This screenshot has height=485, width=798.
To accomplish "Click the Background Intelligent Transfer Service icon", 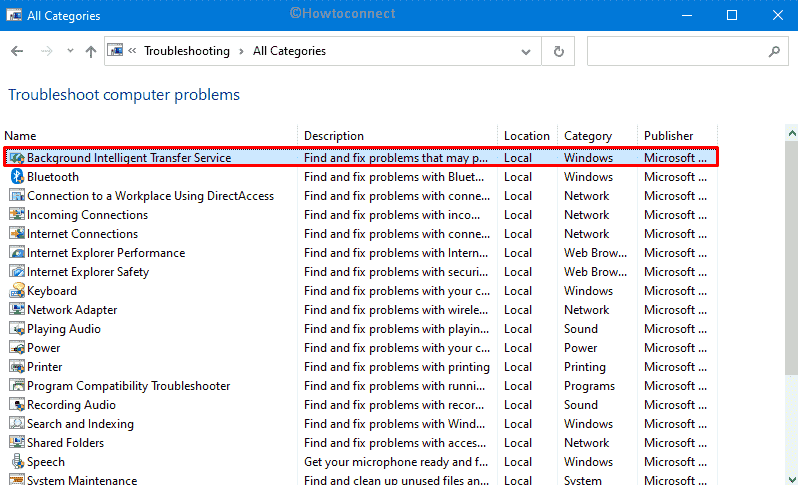I will tap(17, 158).
